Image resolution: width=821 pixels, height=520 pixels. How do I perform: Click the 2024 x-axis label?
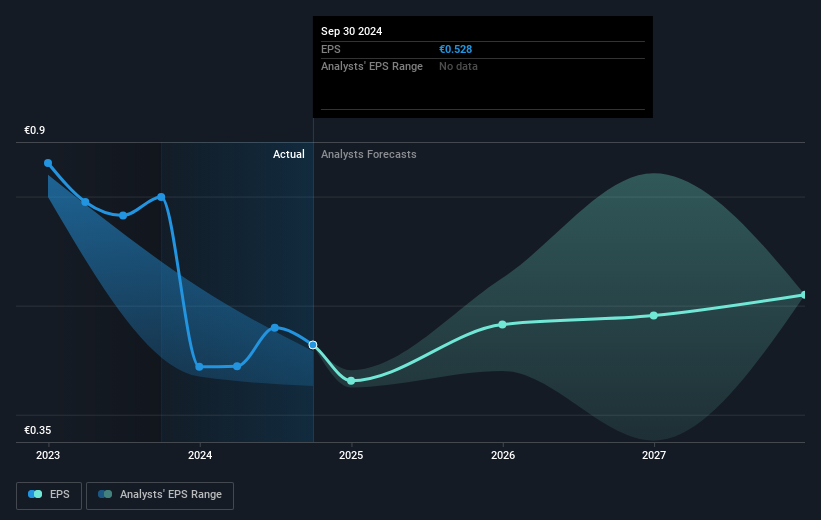tap(200, 456)
